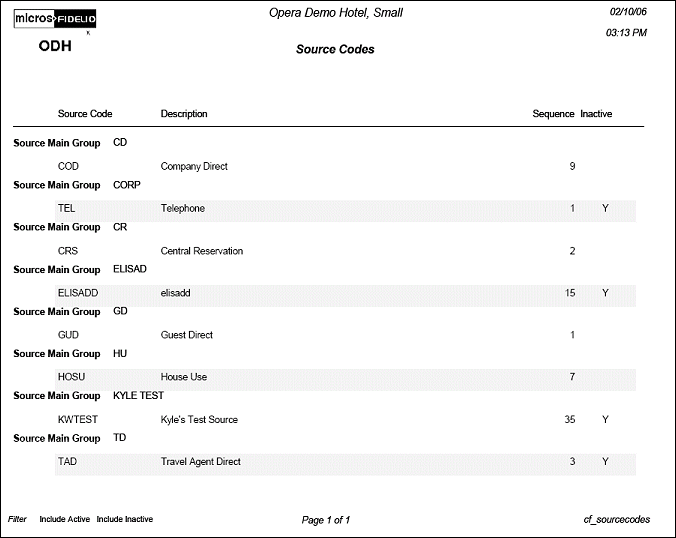Click the Inactive column header
The width and height of the screenshot is (676, 538).
coord(596,114)
